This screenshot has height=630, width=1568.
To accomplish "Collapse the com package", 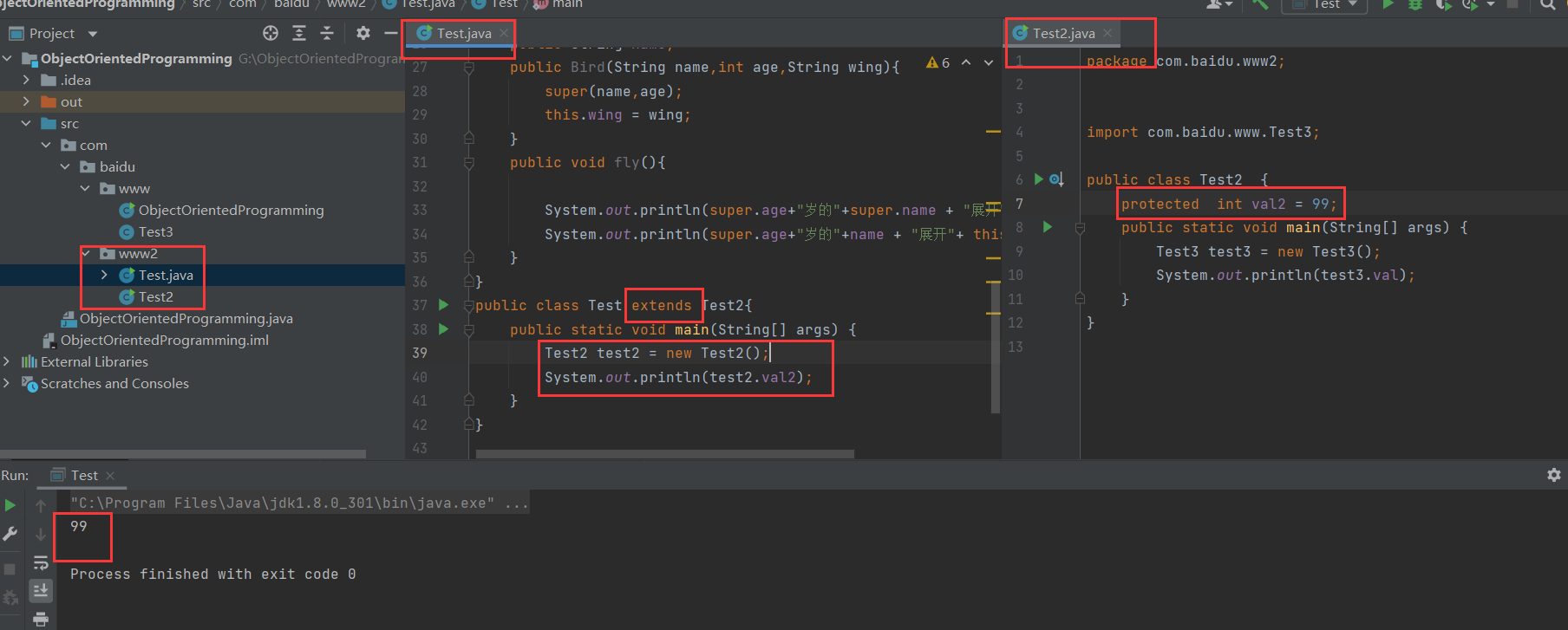I will (x=46, y=145).
